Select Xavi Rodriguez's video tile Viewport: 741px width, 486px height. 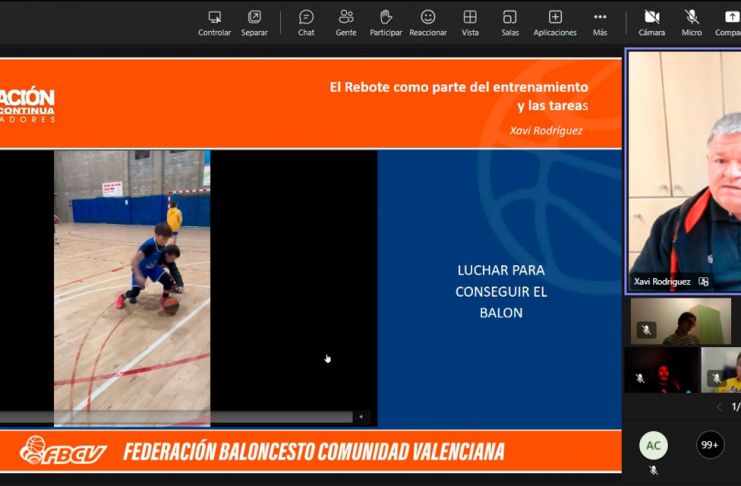[684, 171]
